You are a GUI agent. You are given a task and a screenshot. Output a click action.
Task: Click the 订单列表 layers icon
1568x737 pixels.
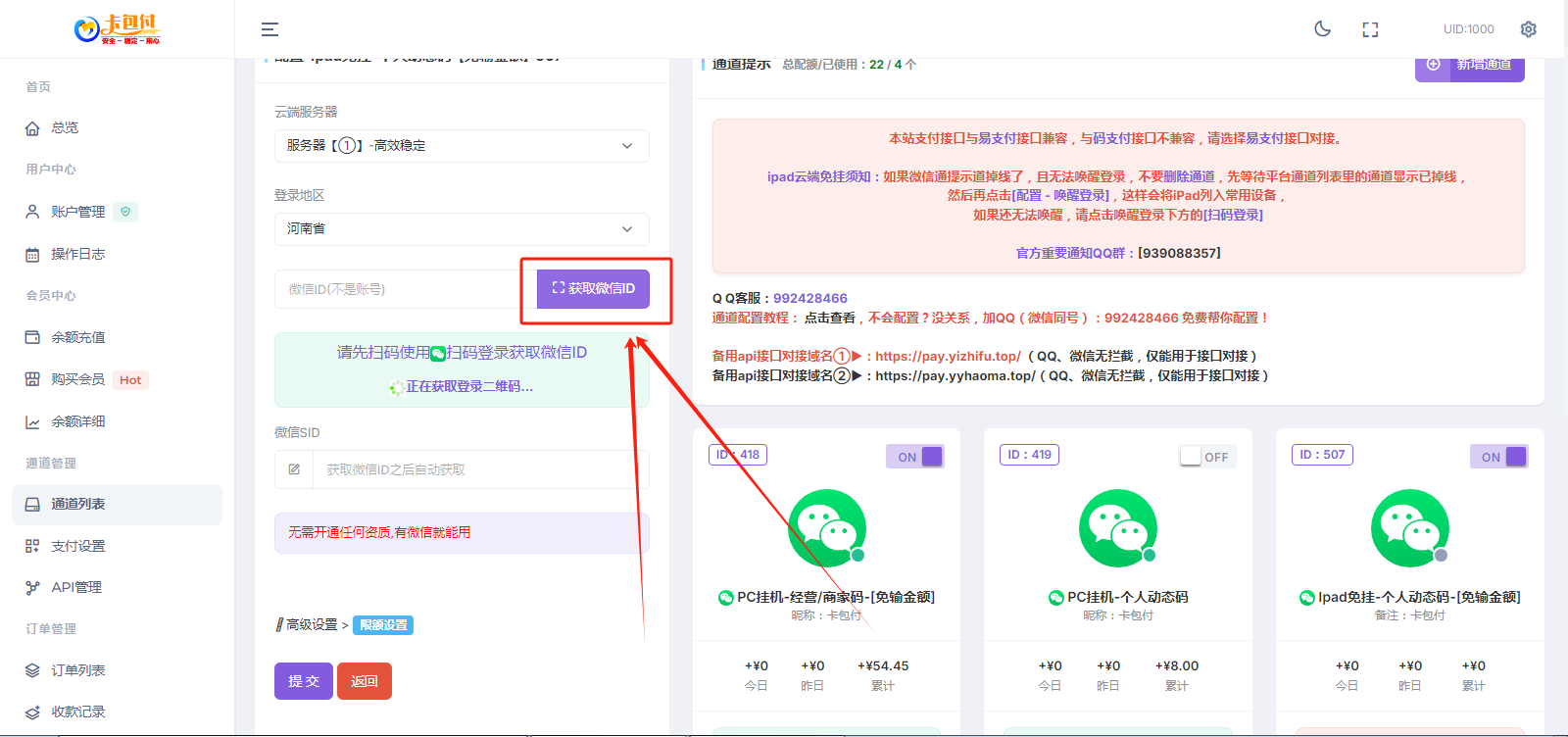click(32, 670)
